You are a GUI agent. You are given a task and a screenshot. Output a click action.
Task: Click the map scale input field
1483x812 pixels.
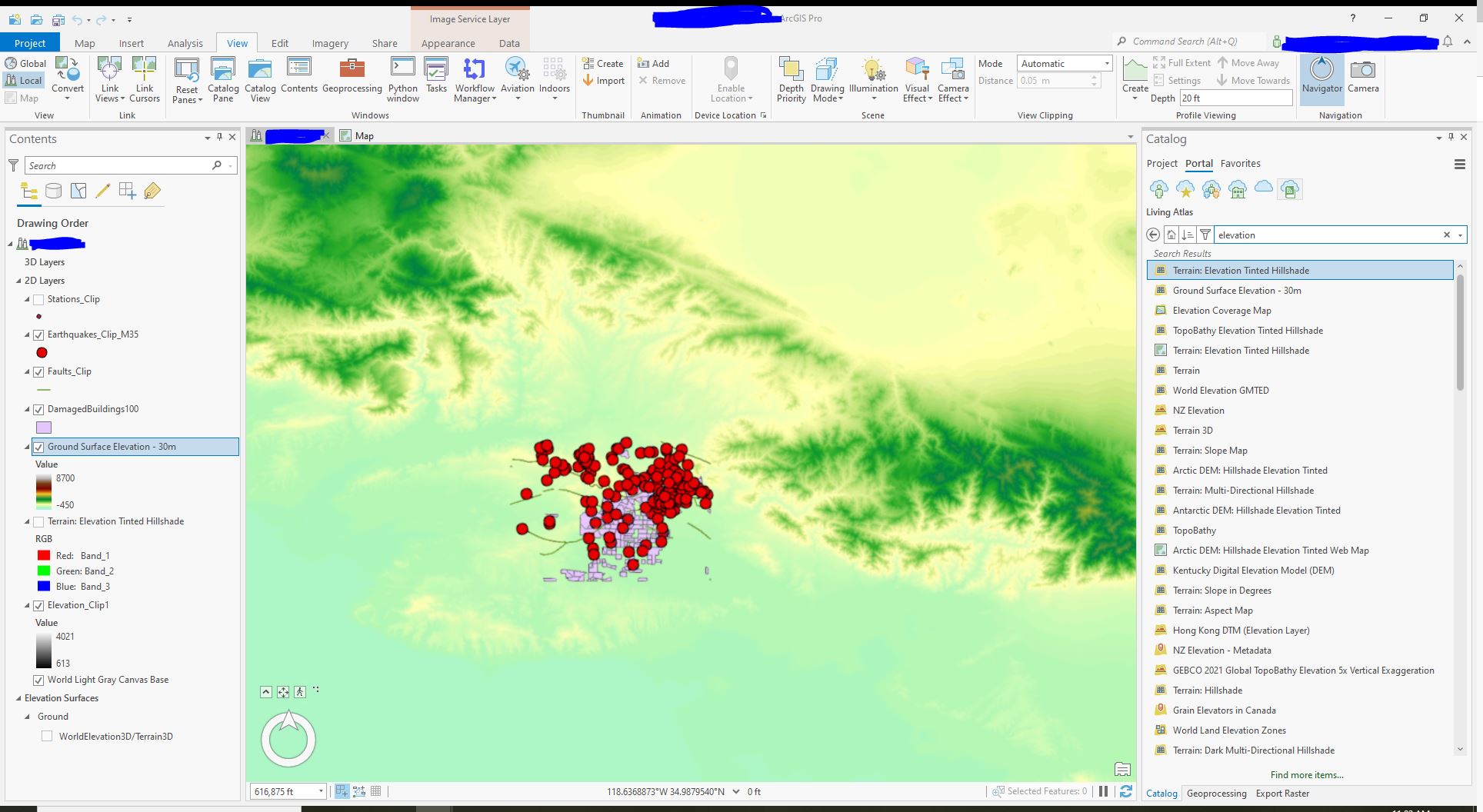285,791
